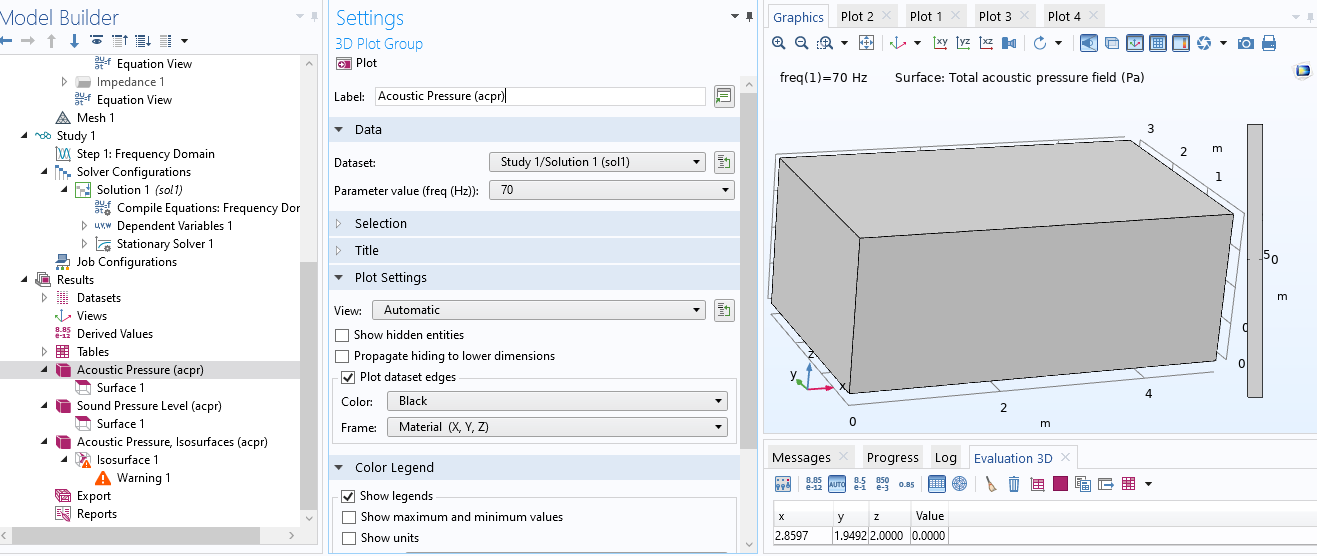Select Sound Pressure Level (acpr) node

(x=149, y=406)
